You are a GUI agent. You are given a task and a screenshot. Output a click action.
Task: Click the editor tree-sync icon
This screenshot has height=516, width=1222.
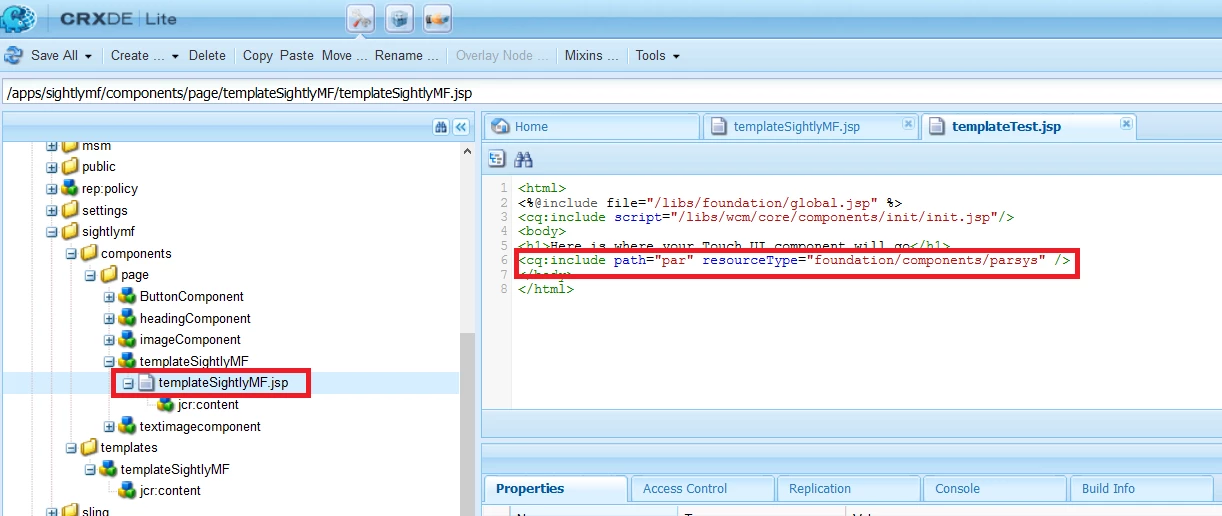click(x=497, y=159)
